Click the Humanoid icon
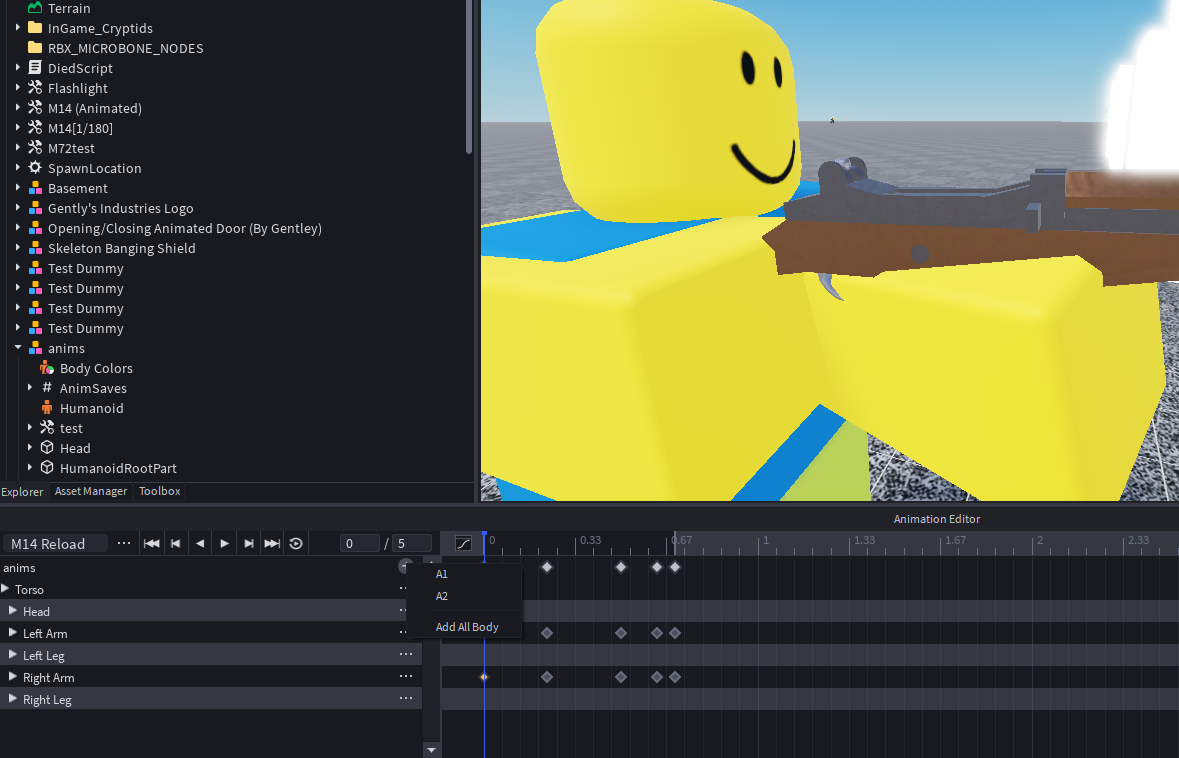Image resolution: width=1179 pixels, height=758 pixels. (x=47, y=408)
